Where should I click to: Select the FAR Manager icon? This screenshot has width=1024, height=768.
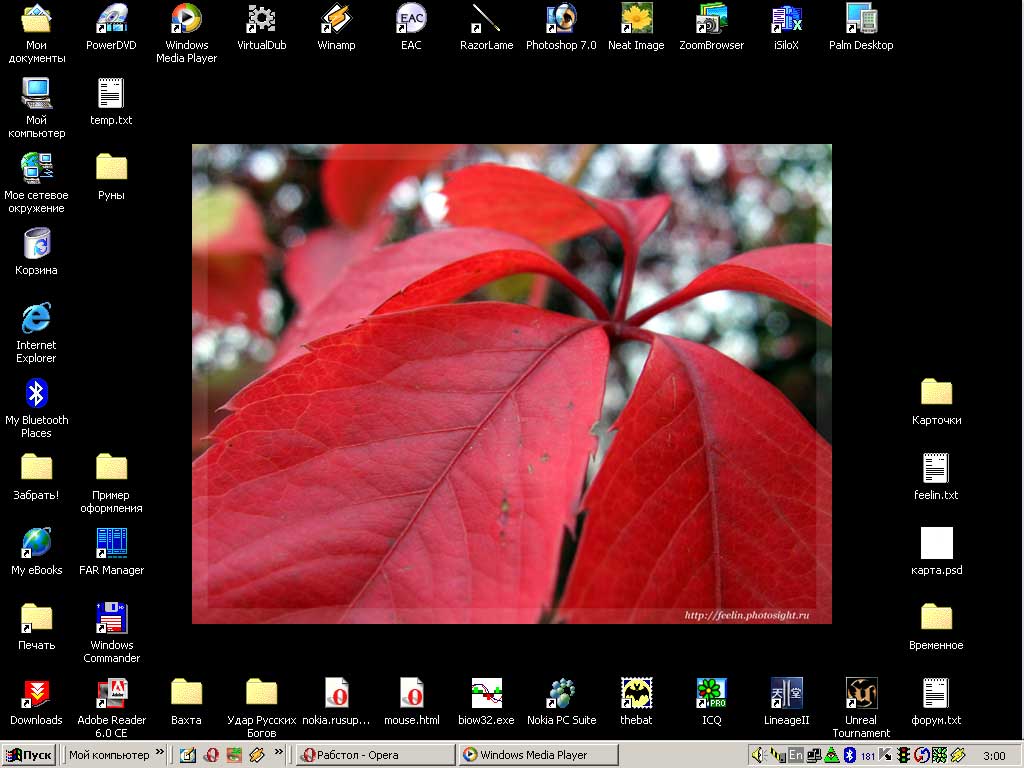click(111, 544)
